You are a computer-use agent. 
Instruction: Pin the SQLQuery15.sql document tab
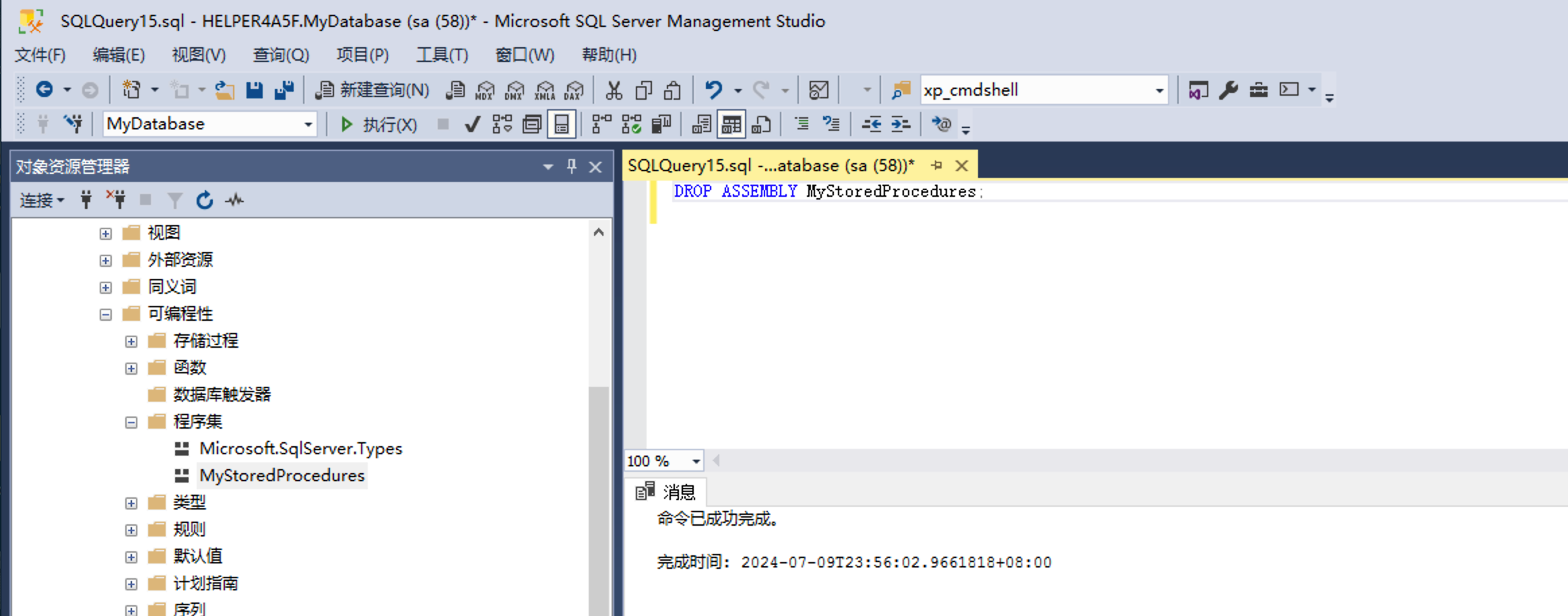coord(937,165)
